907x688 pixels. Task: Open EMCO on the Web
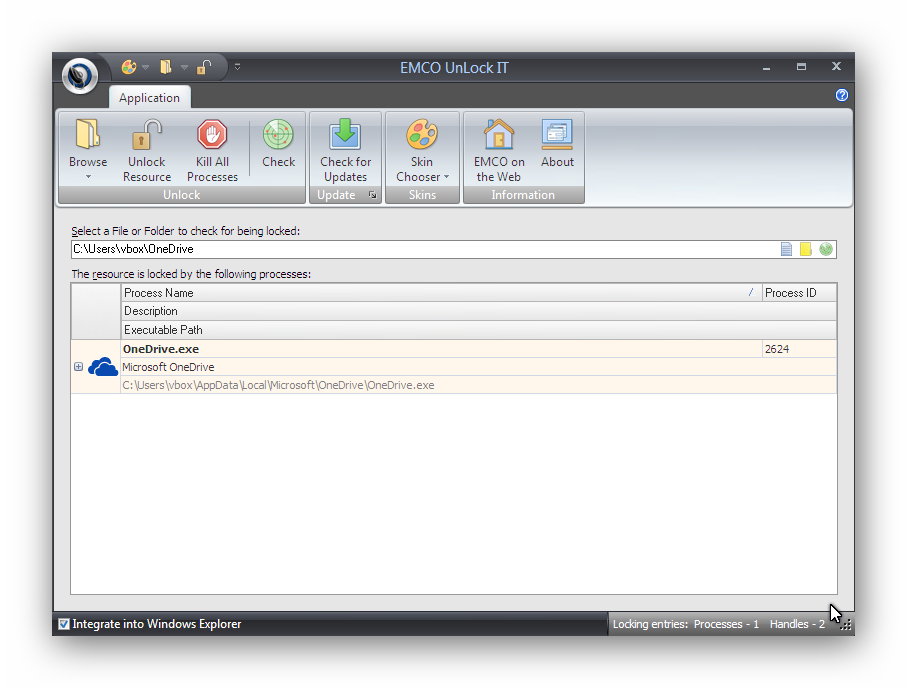pos(499,150)
